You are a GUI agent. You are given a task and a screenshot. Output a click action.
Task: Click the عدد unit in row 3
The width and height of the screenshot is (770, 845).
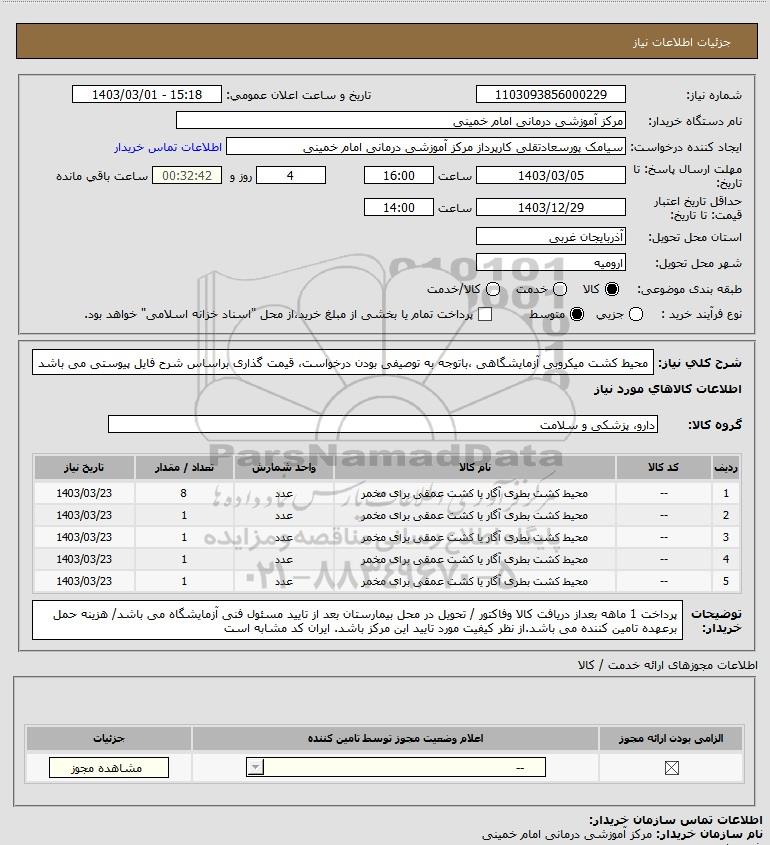[x=284, y=537]
